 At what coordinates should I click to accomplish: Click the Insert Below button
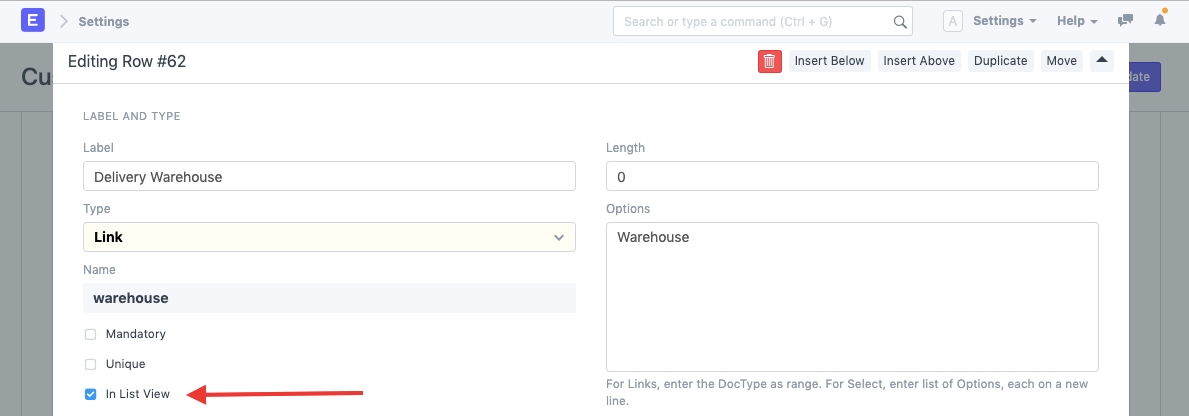click(x=829, y=61)
